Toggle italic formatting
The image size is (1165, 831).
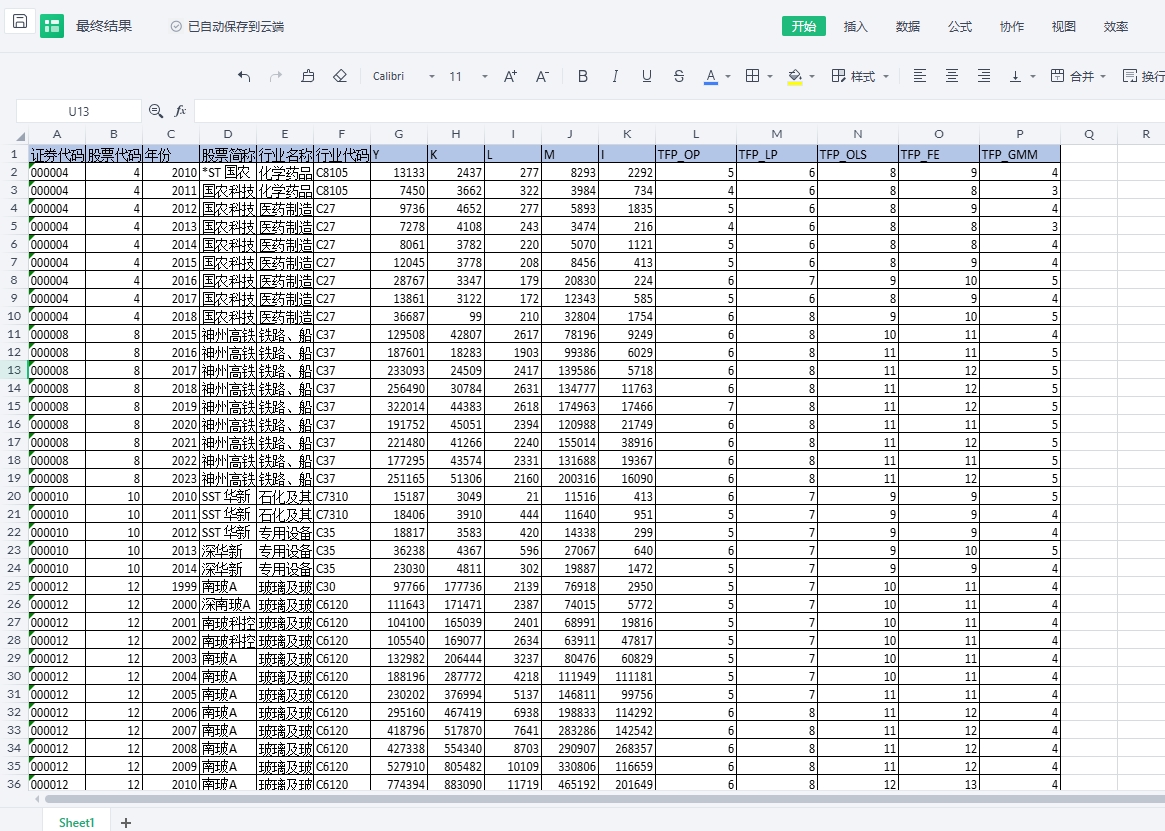pos(615,76)
